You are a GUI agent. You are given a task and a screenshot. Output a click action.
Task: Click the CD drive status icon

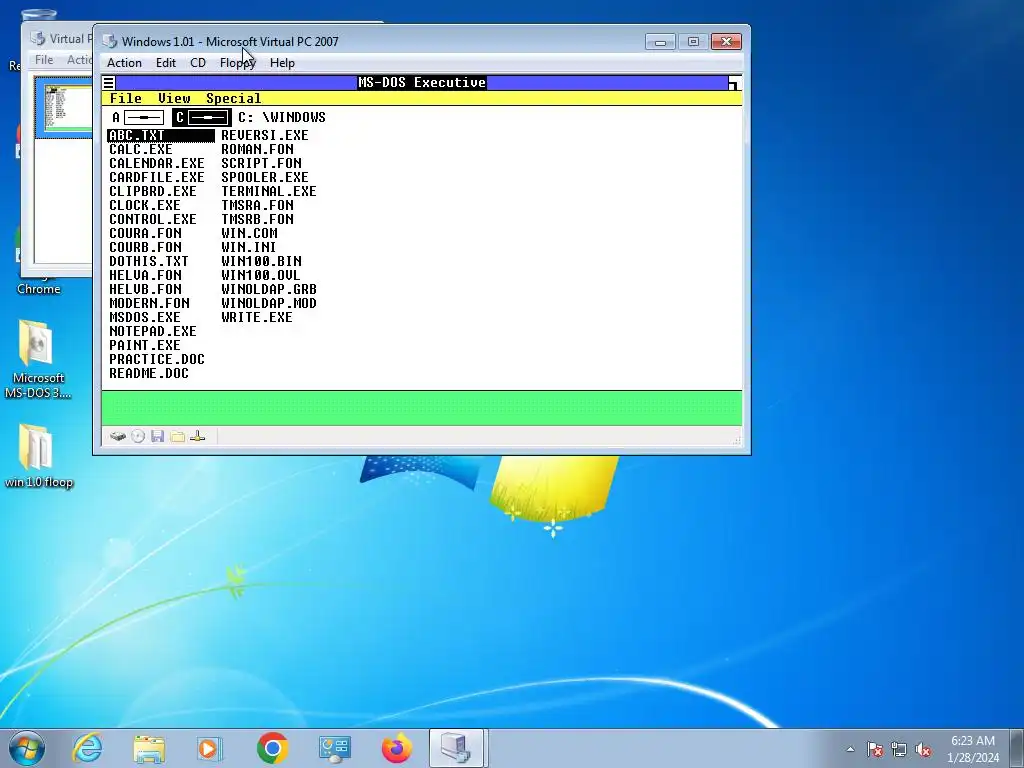click(x=138, y=436)
